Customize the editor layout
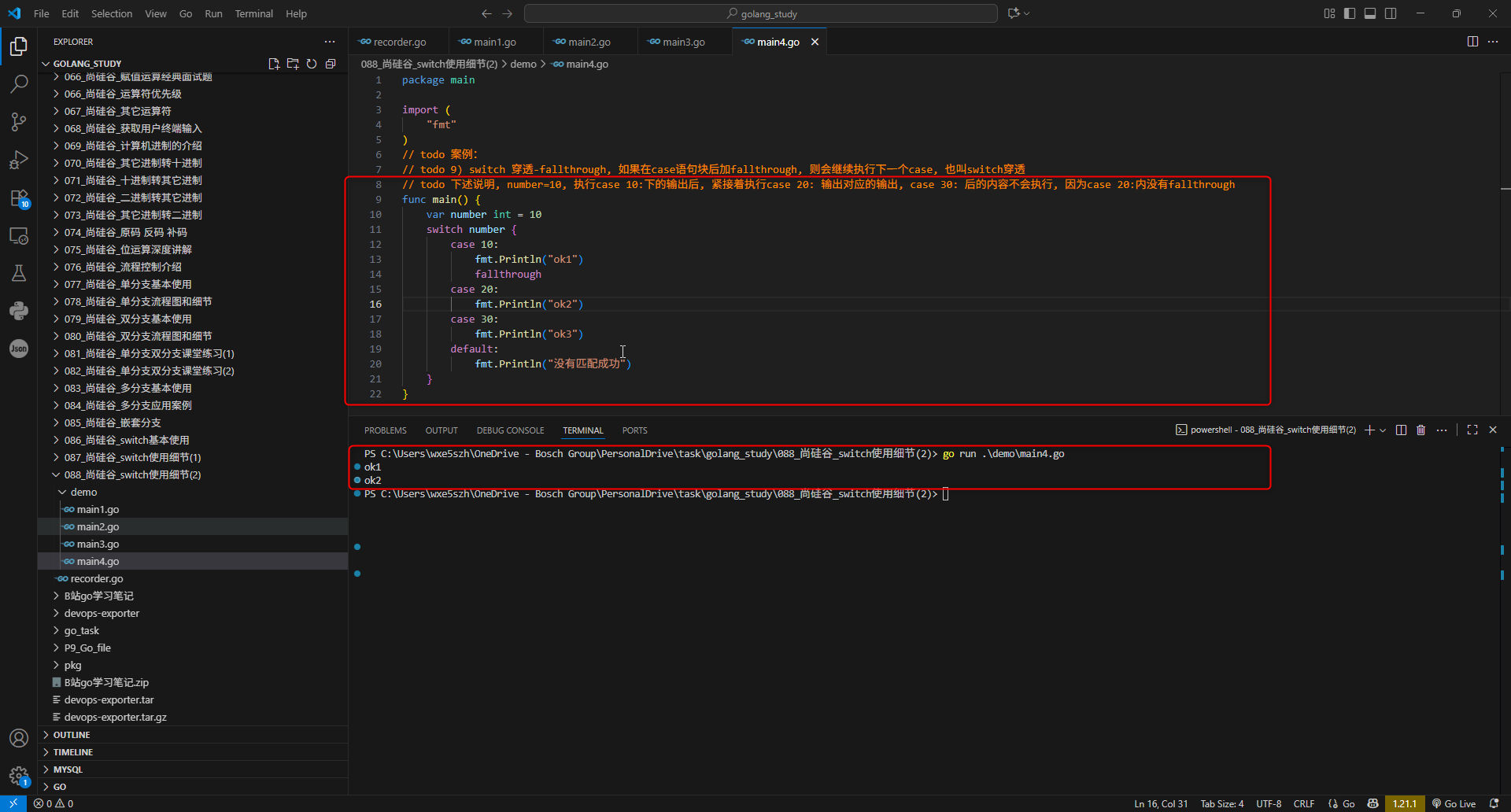Screen dimensions: 1511x812 (x=1329, y=13)
